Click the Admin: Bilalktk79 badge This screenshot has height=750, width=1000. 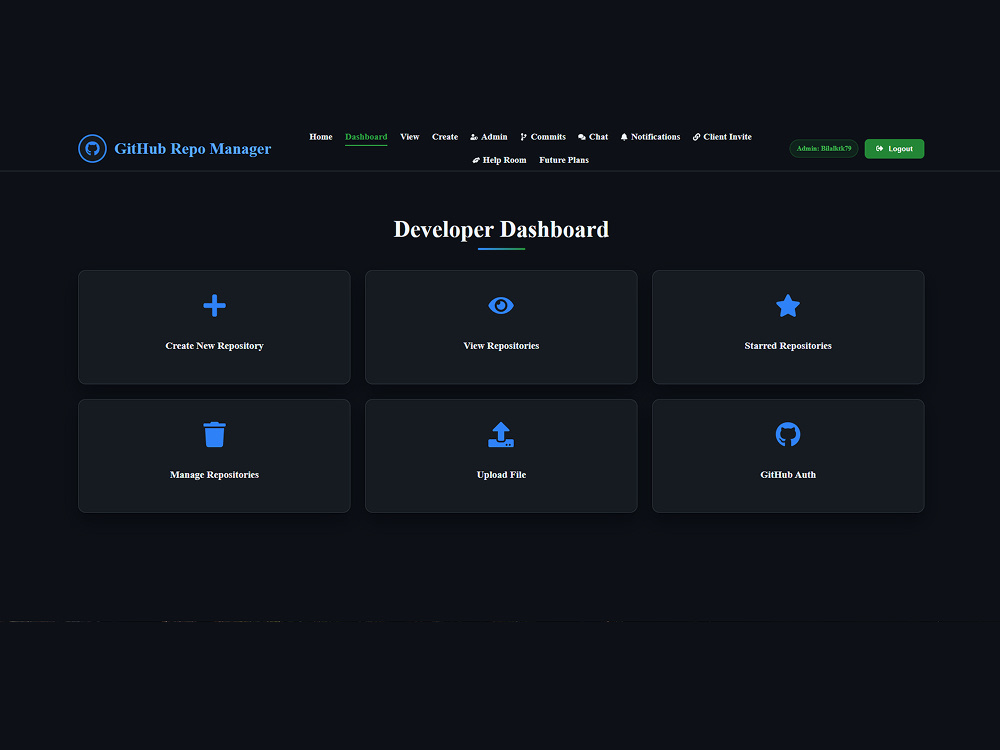[824, 149]
